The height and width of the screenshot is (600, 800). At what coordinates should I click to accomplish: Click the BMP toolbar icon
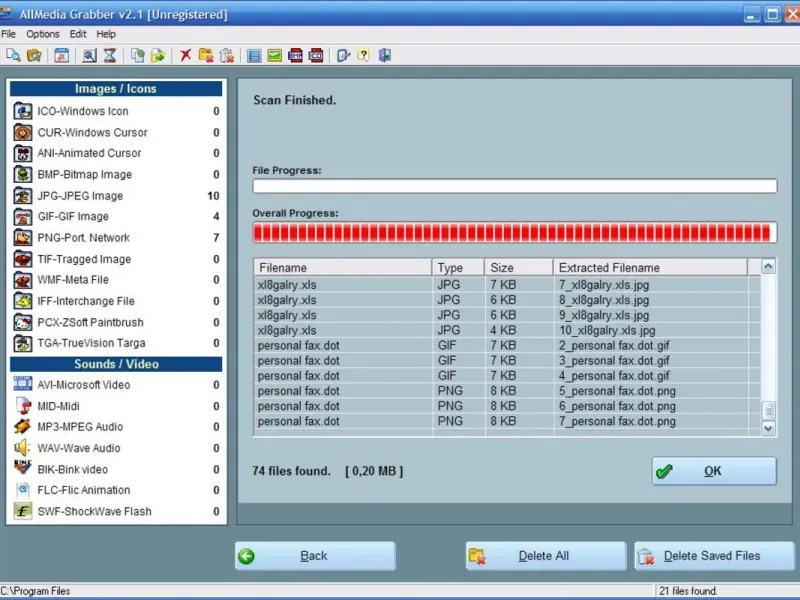[x=296, y=56]
